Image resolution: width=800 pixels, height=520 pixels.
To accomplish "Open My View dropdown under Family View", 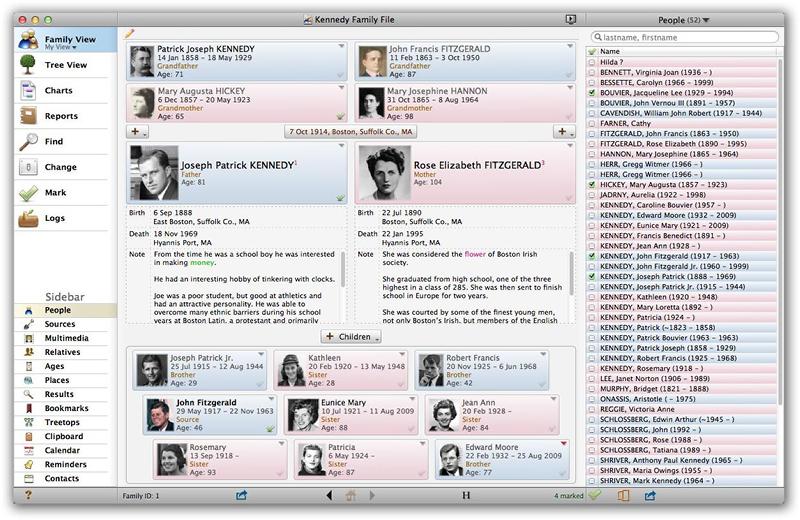I will [60, 47].
